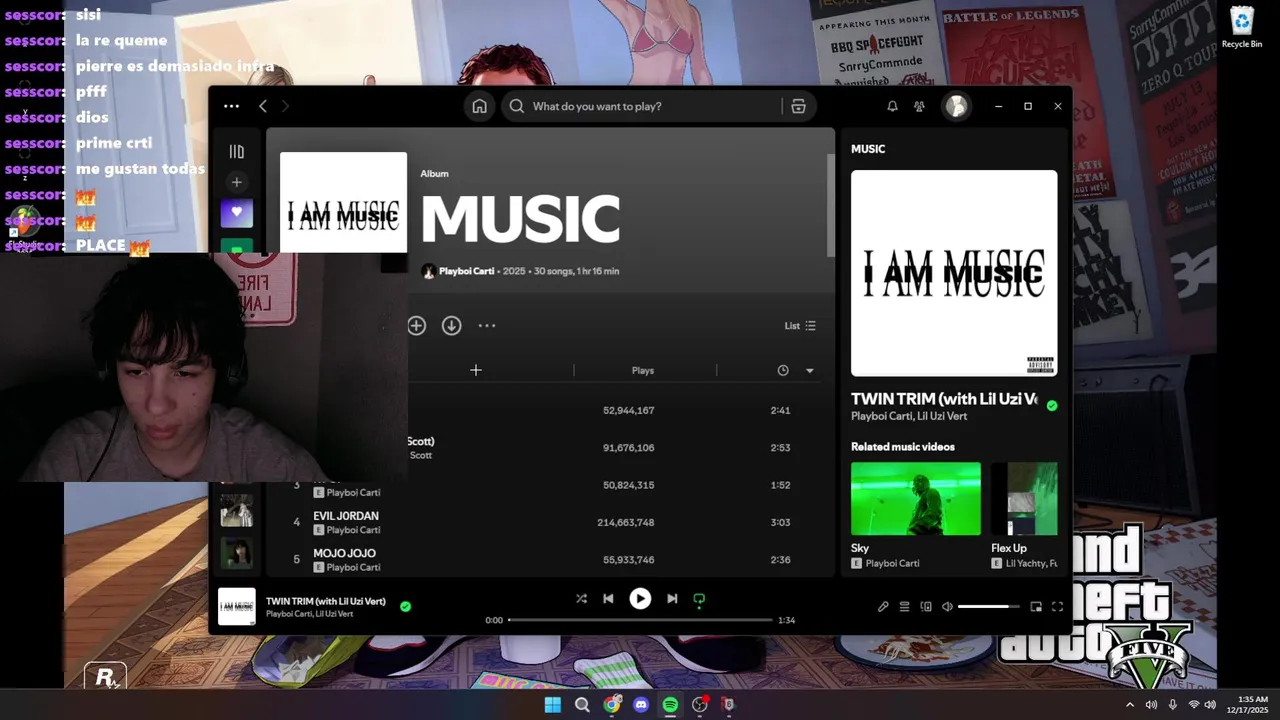The image size is (1280, 720).
Task: Show hidden system tray icons
Action: [1130, 705]
